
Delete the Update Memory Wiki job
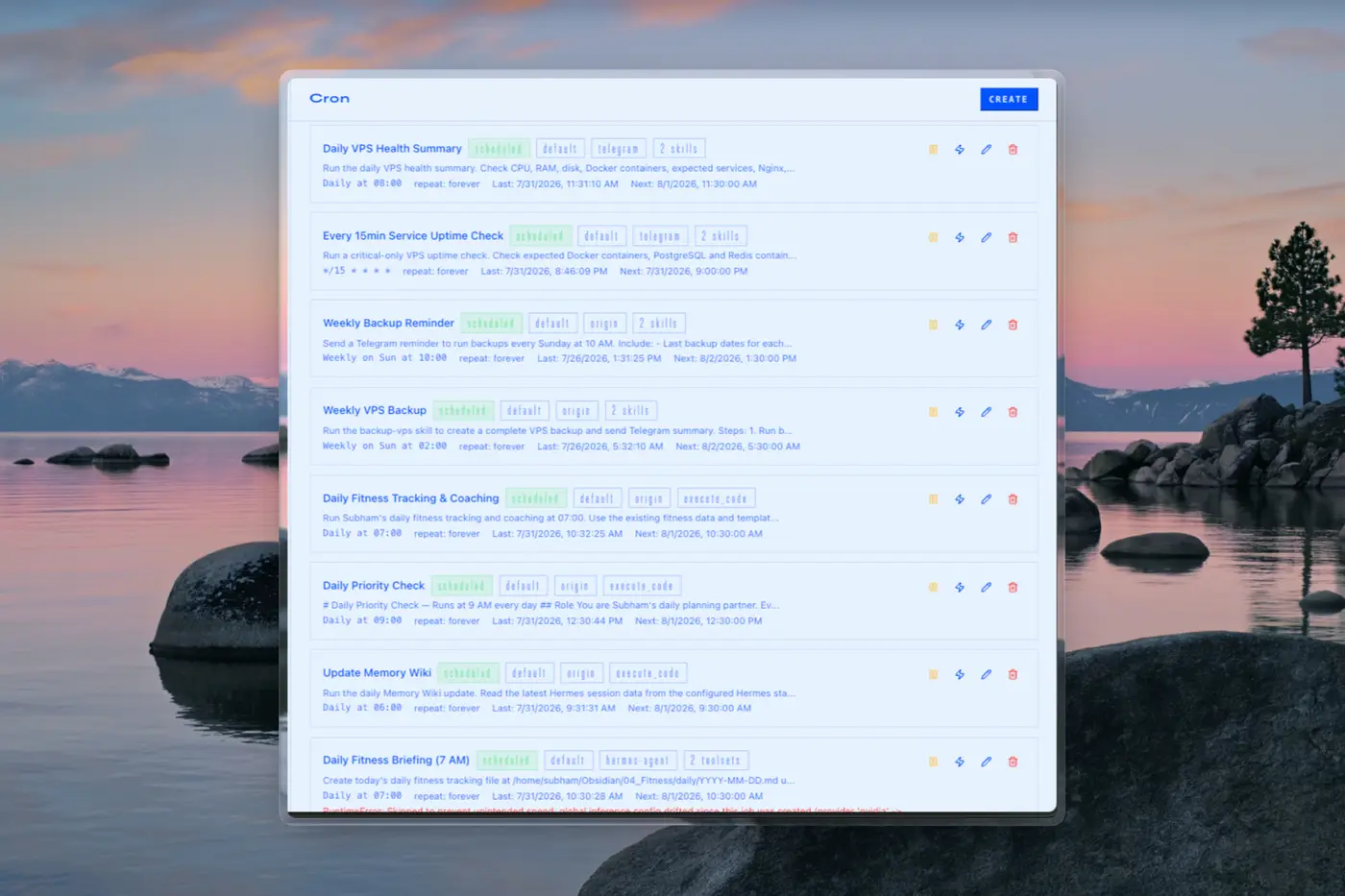point(1013,674)
